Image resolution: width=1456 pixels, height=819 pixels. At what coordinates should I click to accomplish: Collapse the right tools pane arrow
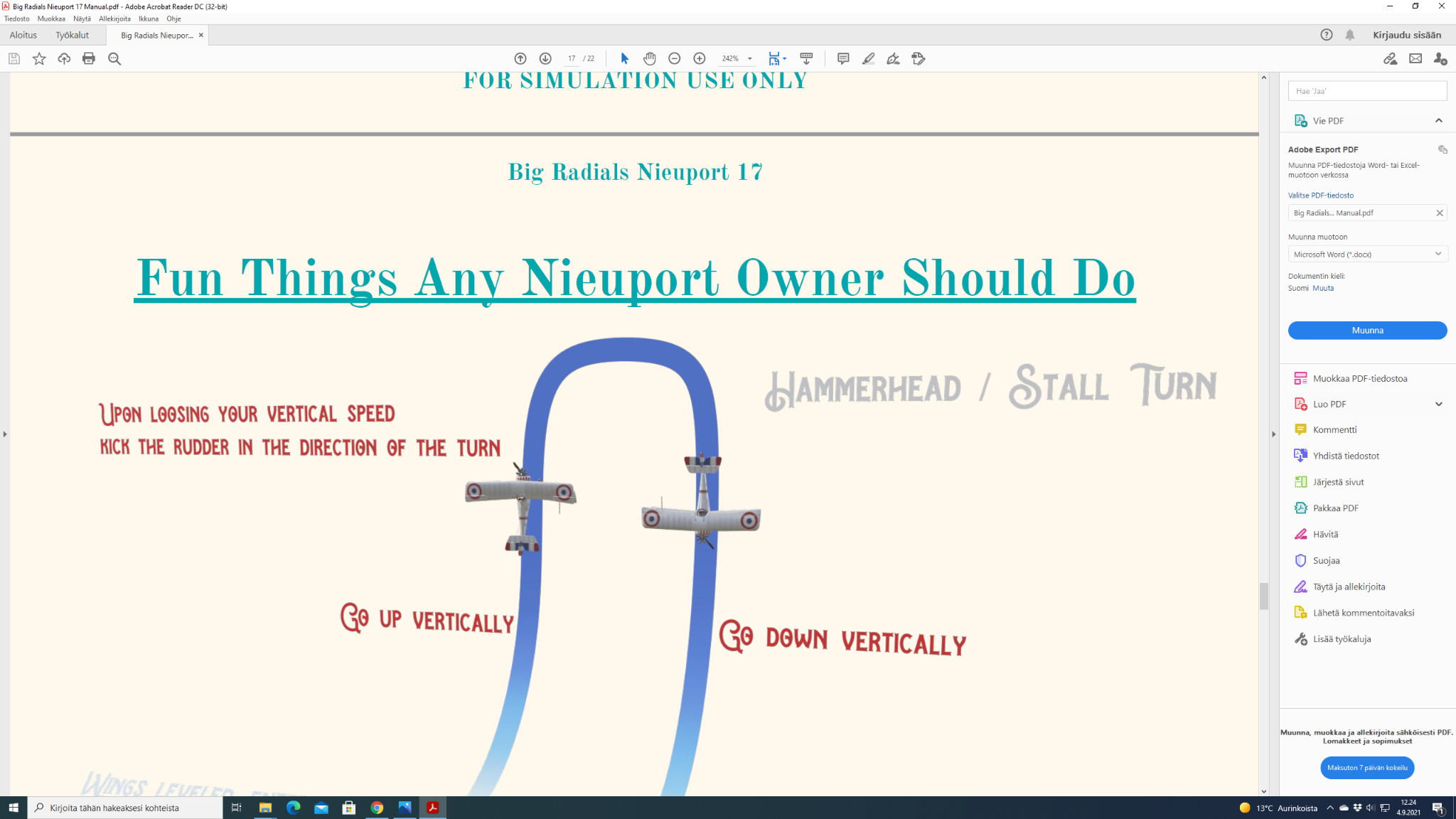coord(1273,434)
